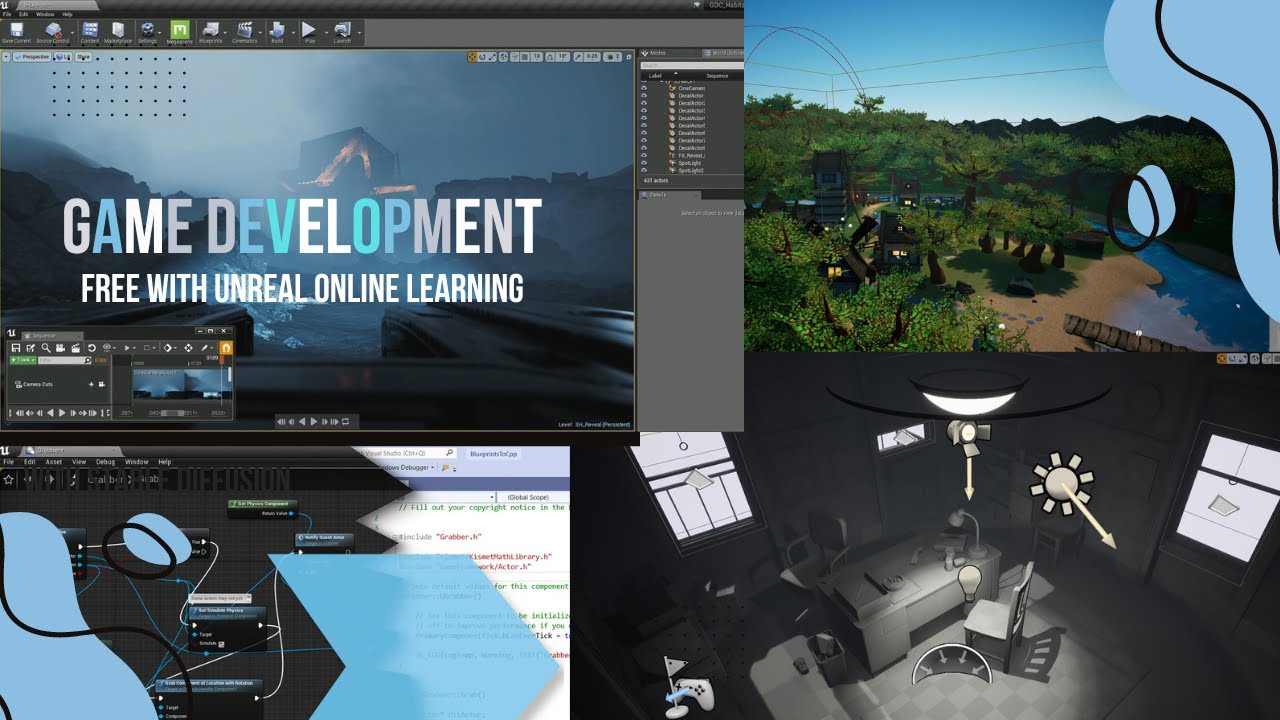Save the sequence in the Sequencer toolbar
Viewport: 1280px width, 720px height.
coord(16,348)
